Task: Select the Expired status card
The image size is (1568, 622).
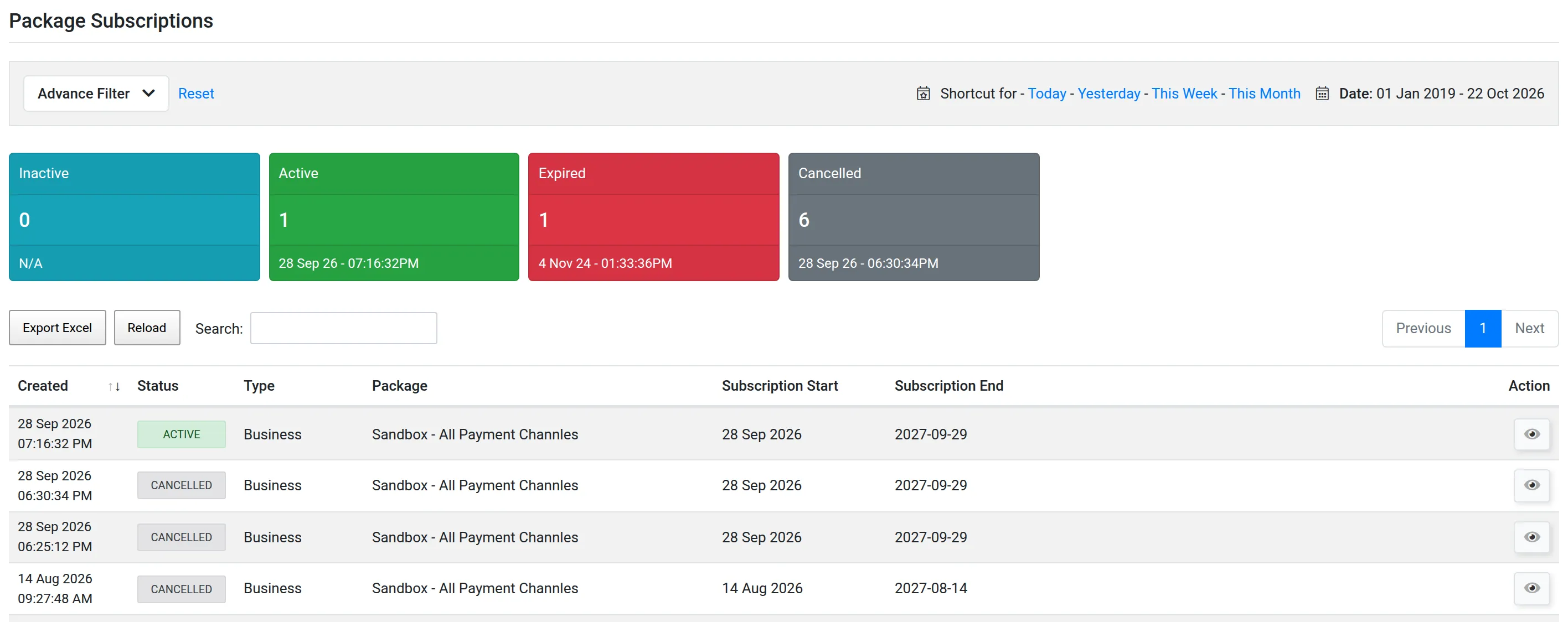Action: pyautogui.click(x=654, y=217)
